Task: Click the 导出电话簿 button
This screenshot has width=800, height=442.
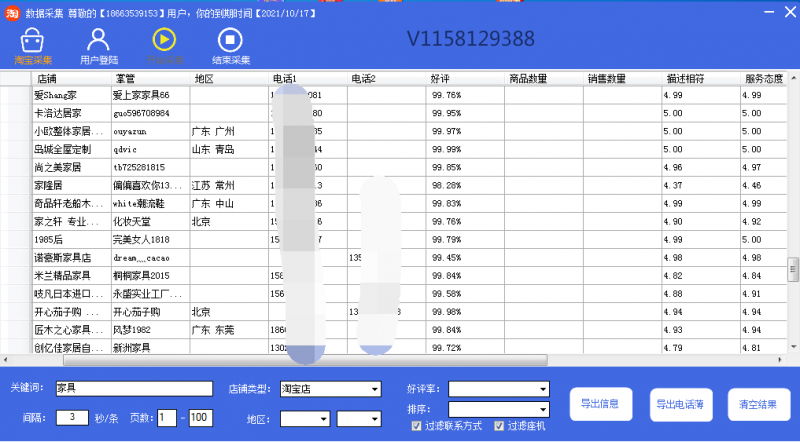Action: click(681, 405)
